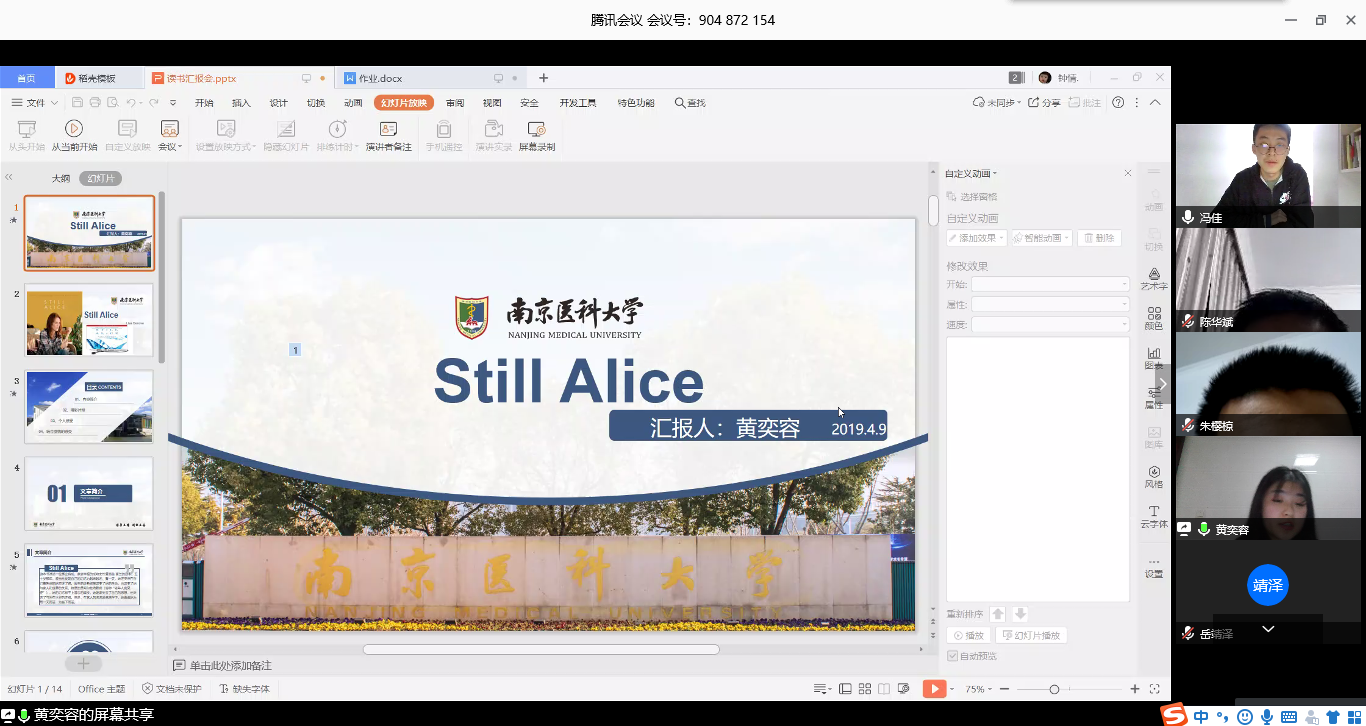Viewport: 1366px width, 726px height.
Task: Open the 云字体 cloud font panel
Action: (1154, 516)
